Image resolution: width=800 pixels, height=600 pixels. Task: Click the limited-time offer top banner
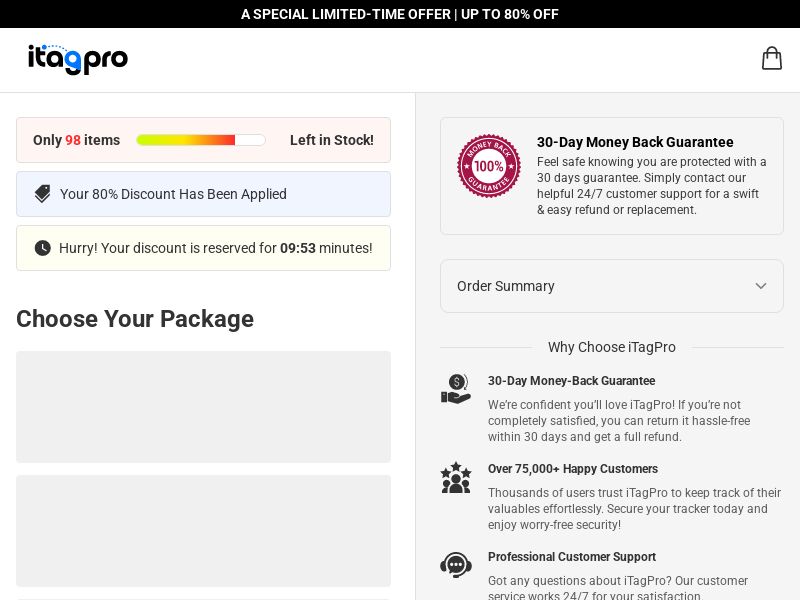[400, 14]
